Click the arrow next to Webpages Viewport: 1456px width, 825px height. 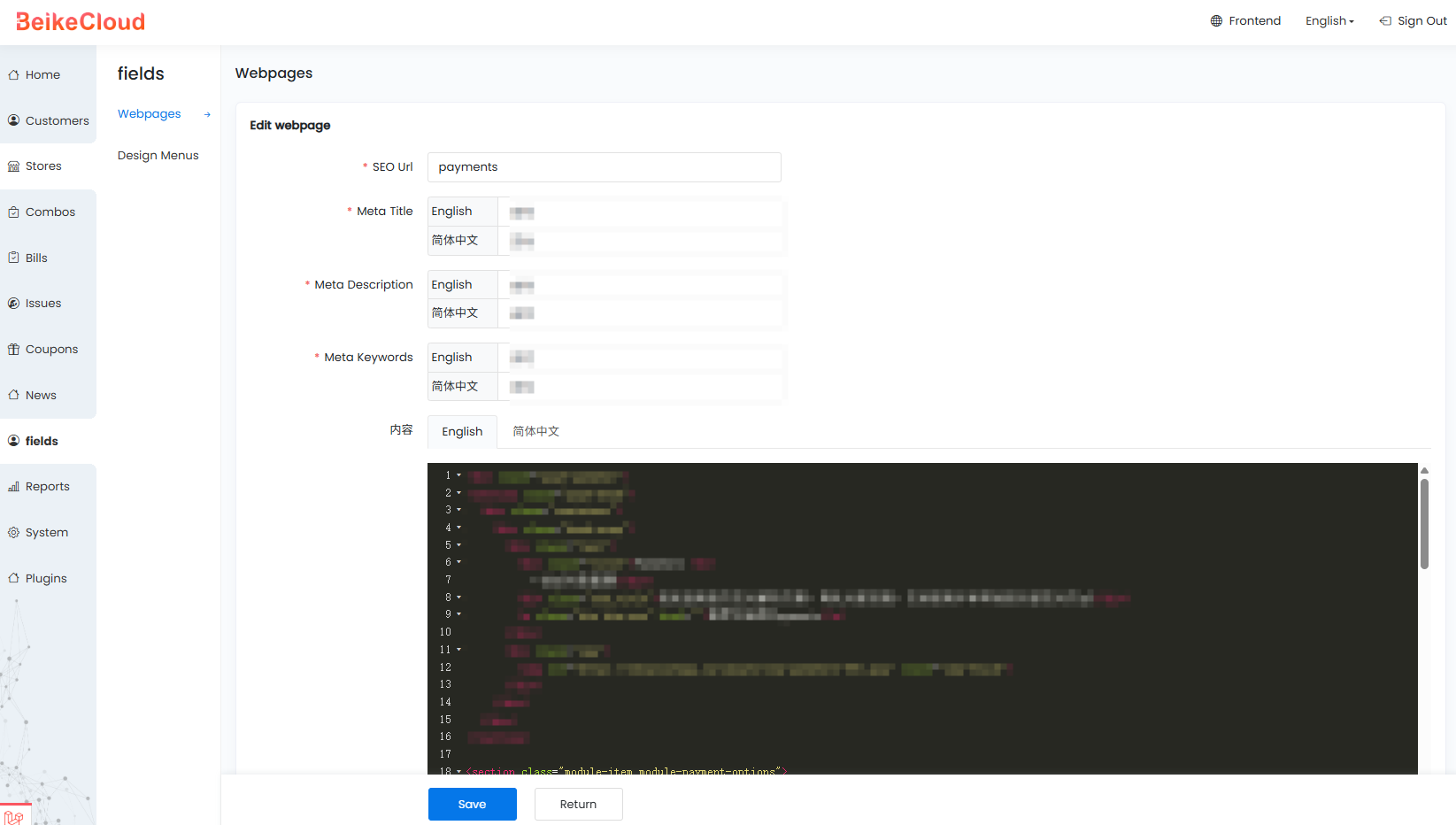(207, 114)
